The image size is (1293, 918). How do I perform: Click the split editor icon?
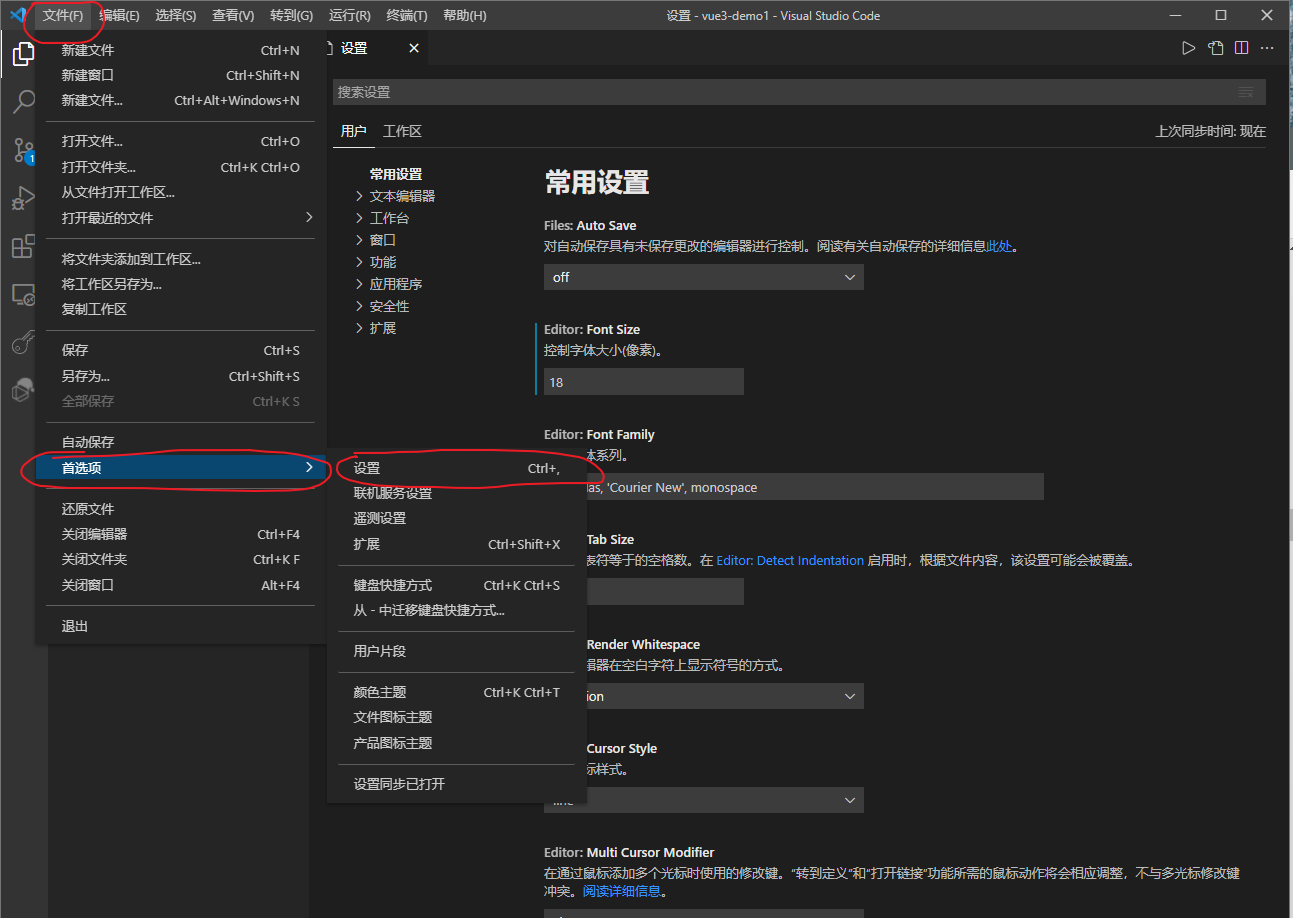pos(1241,48)
